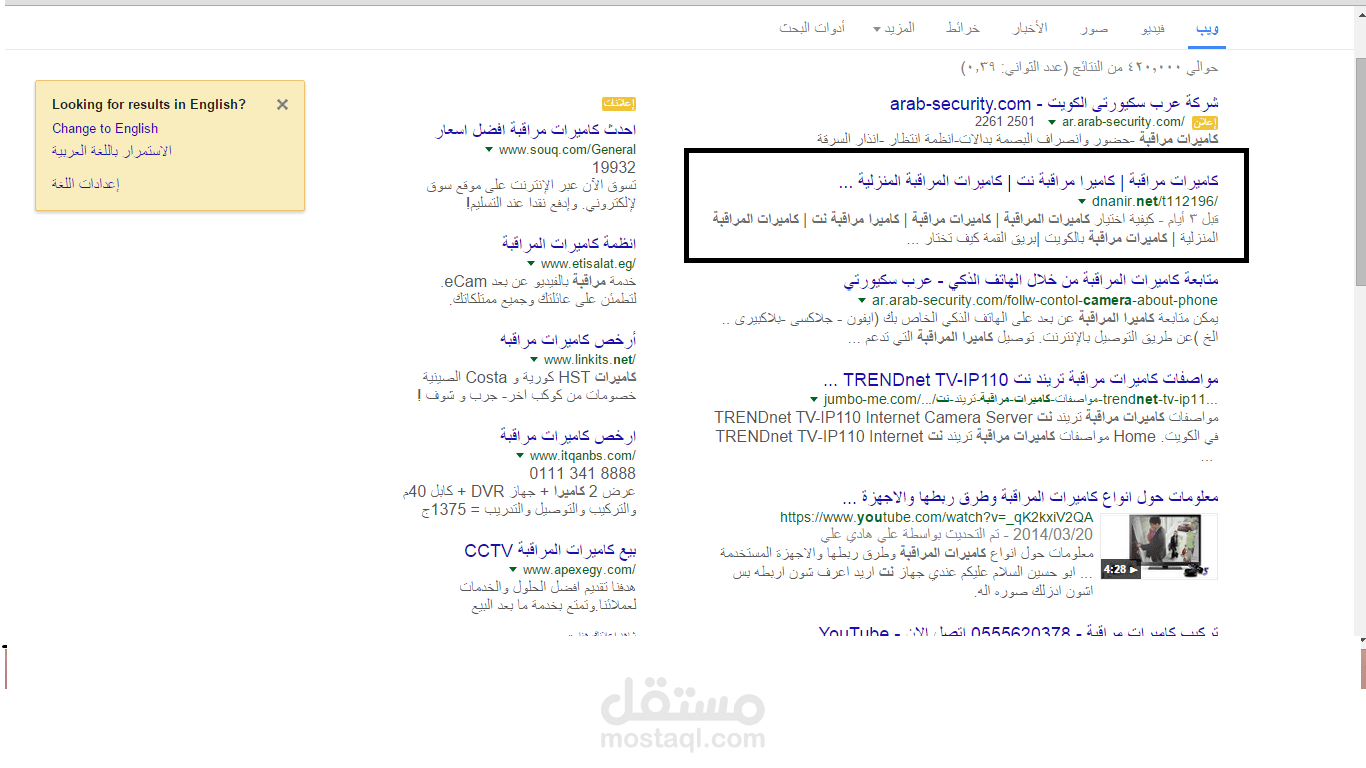Switch to the صور images tab
Screen dimensions: 1366x768
coord(1094,28)
